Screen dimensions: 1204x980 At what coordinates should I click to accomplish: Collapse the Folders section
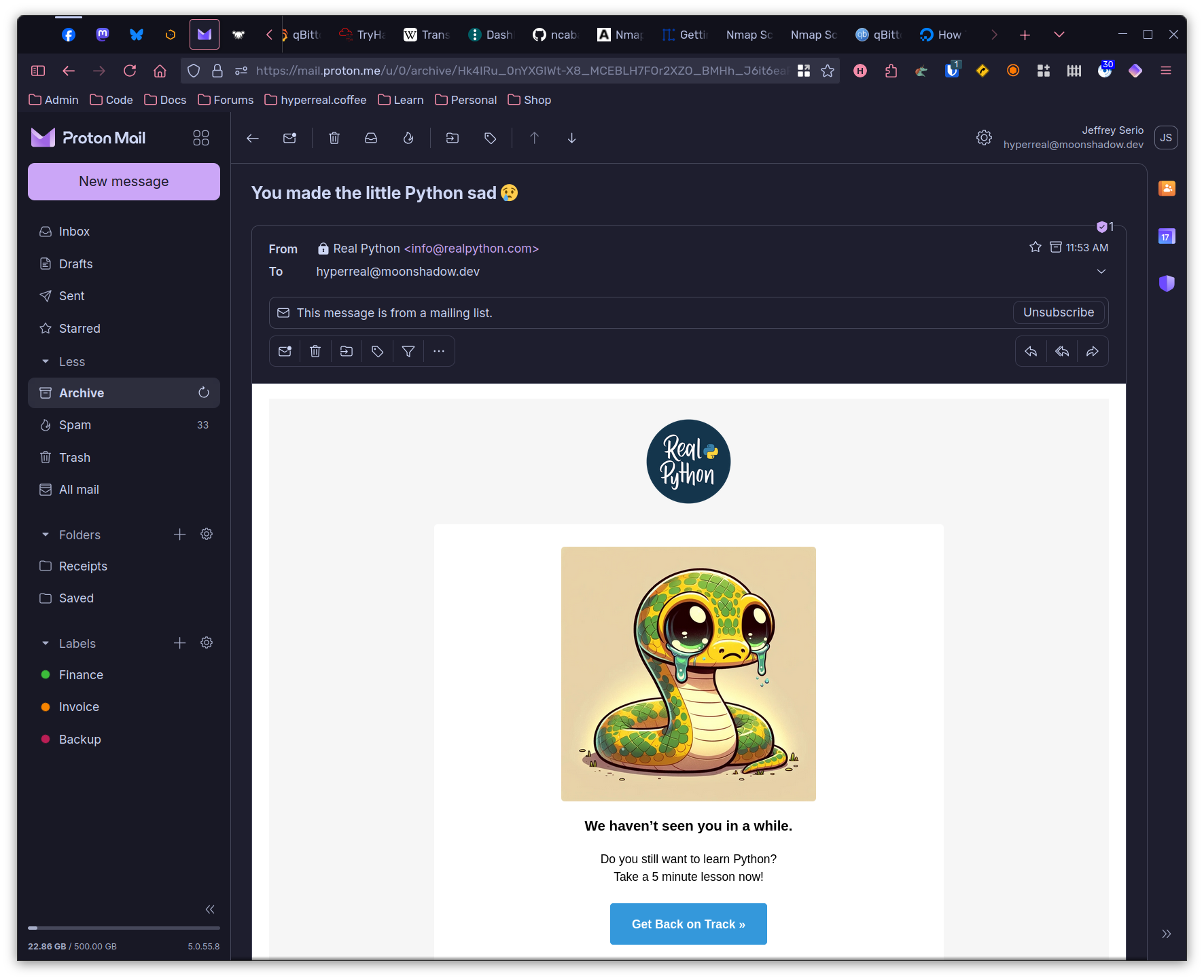click(46, 535)
